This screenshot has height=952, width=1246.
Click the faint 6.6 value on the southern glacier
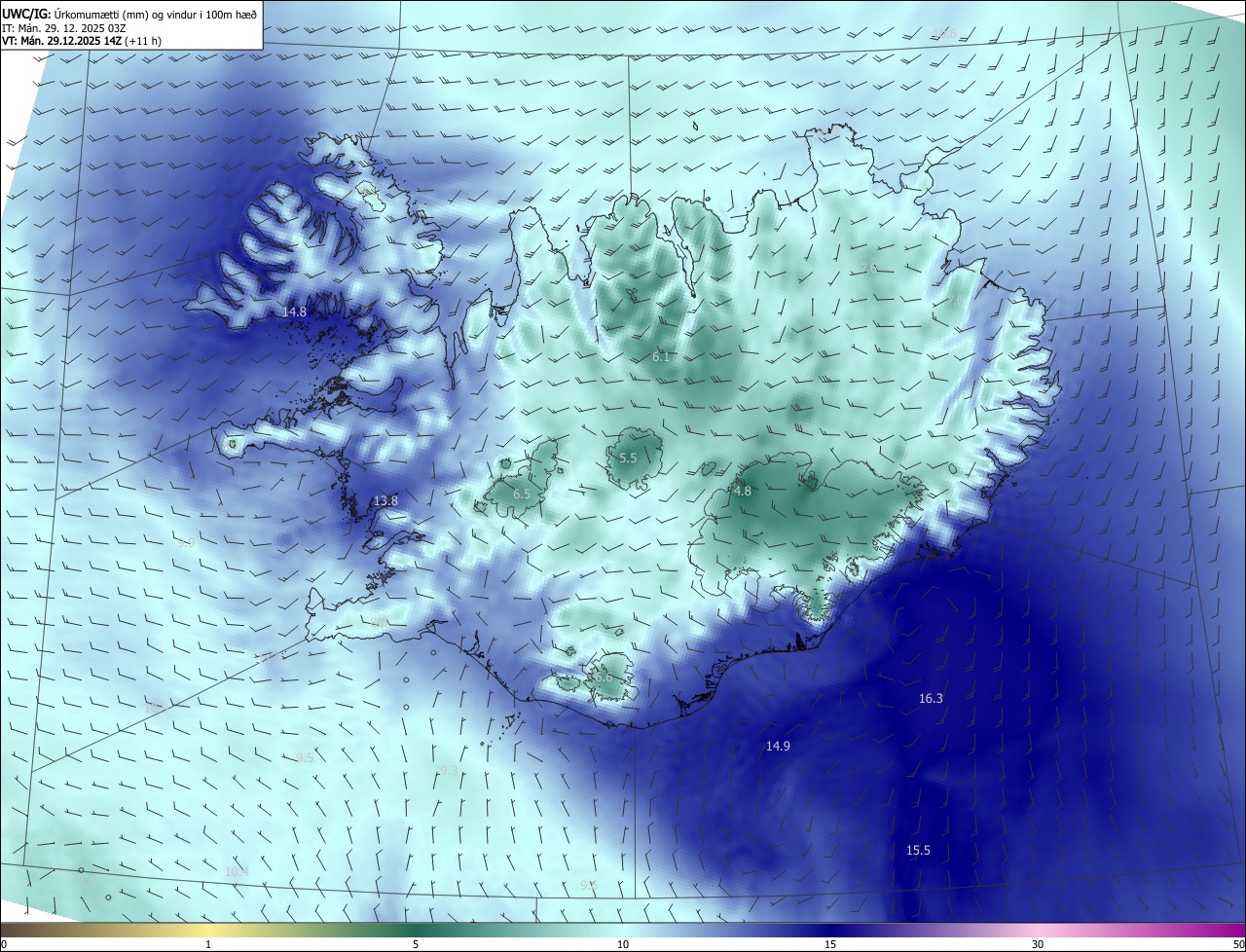(603, 677)
